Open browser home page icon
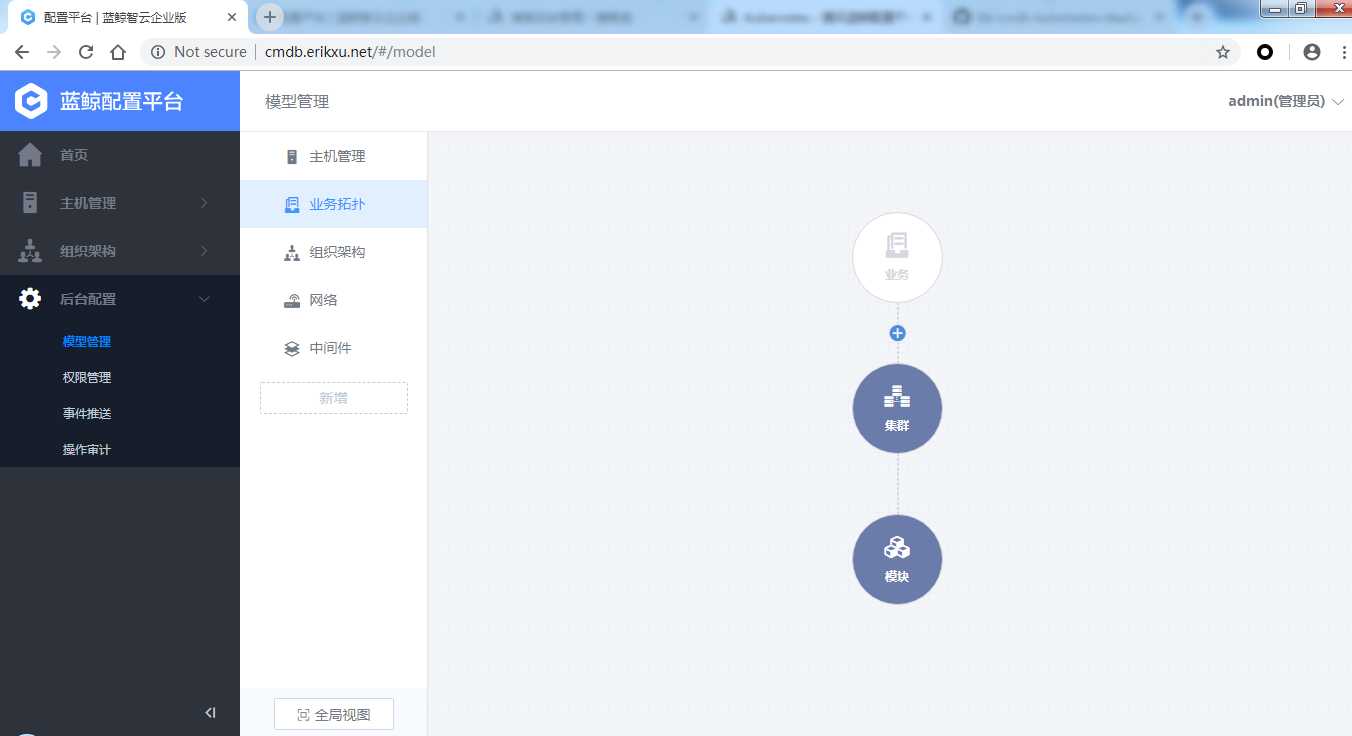The height and width of the screenshot is (736, 1352). point(118,52)
